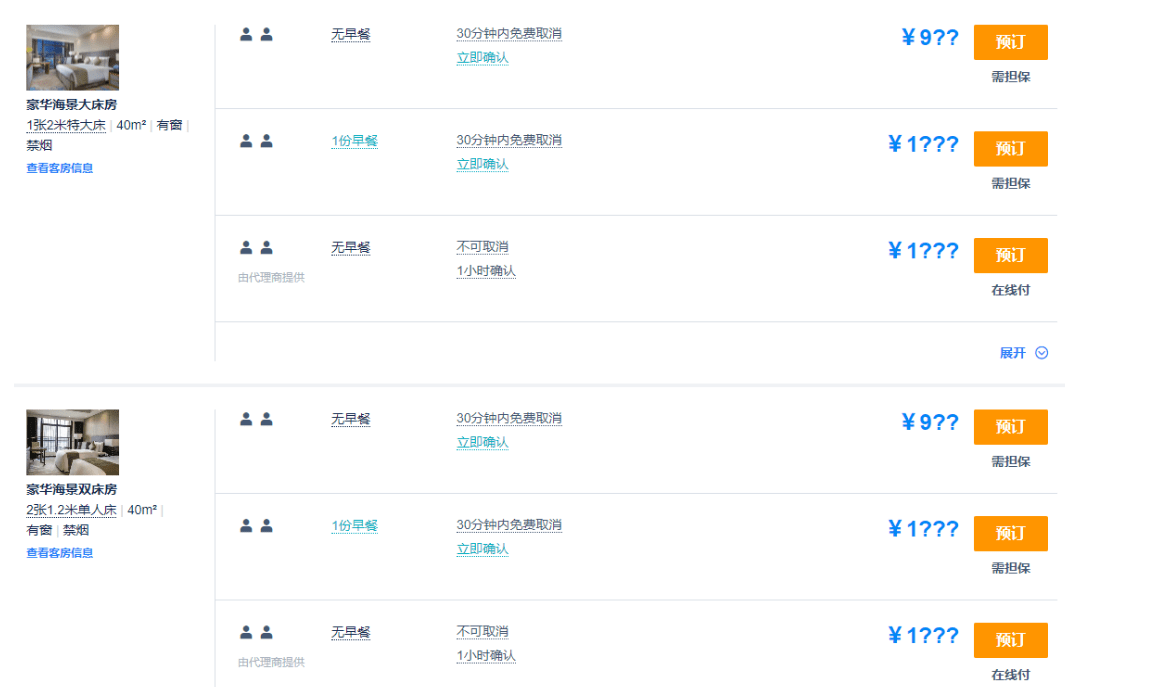This screenshot has width=1158, height=687.
Task: Open the 豪华海景双床房 room photo
Action: coord(72,442)
